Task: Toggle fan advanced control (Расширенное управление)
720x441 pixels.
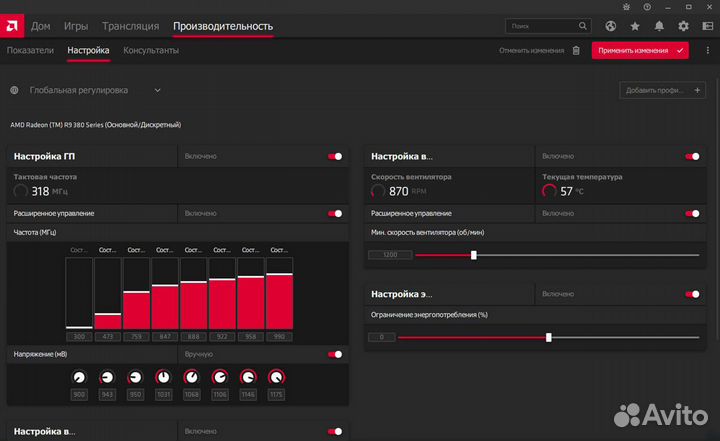Action: click(692, 213)
